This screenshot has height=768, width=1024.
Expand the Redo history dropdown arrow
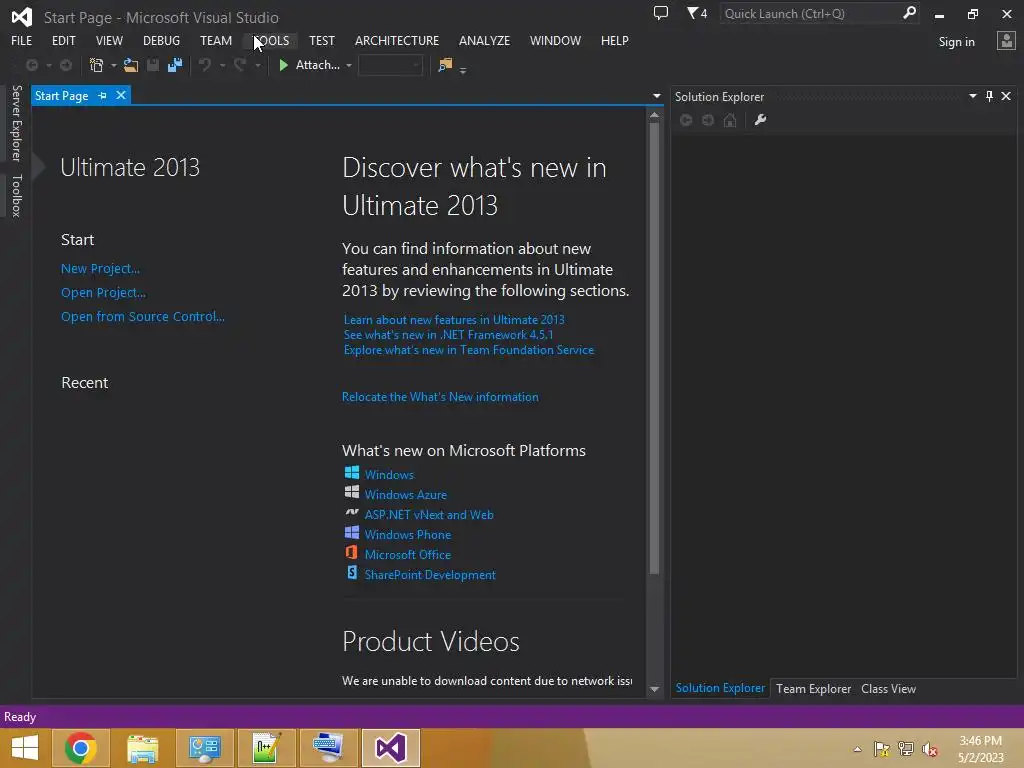click(x=258, y=66)
